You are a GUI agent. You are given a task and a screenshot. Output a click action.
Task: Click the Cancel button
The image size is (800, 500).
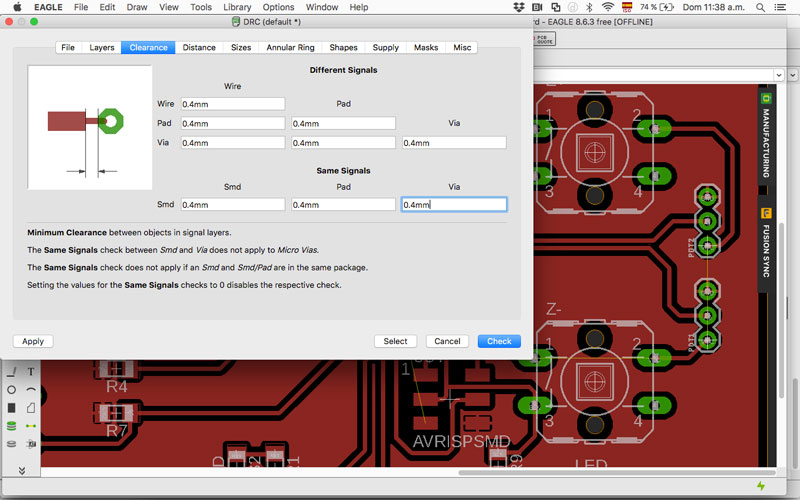coord(447,341)
